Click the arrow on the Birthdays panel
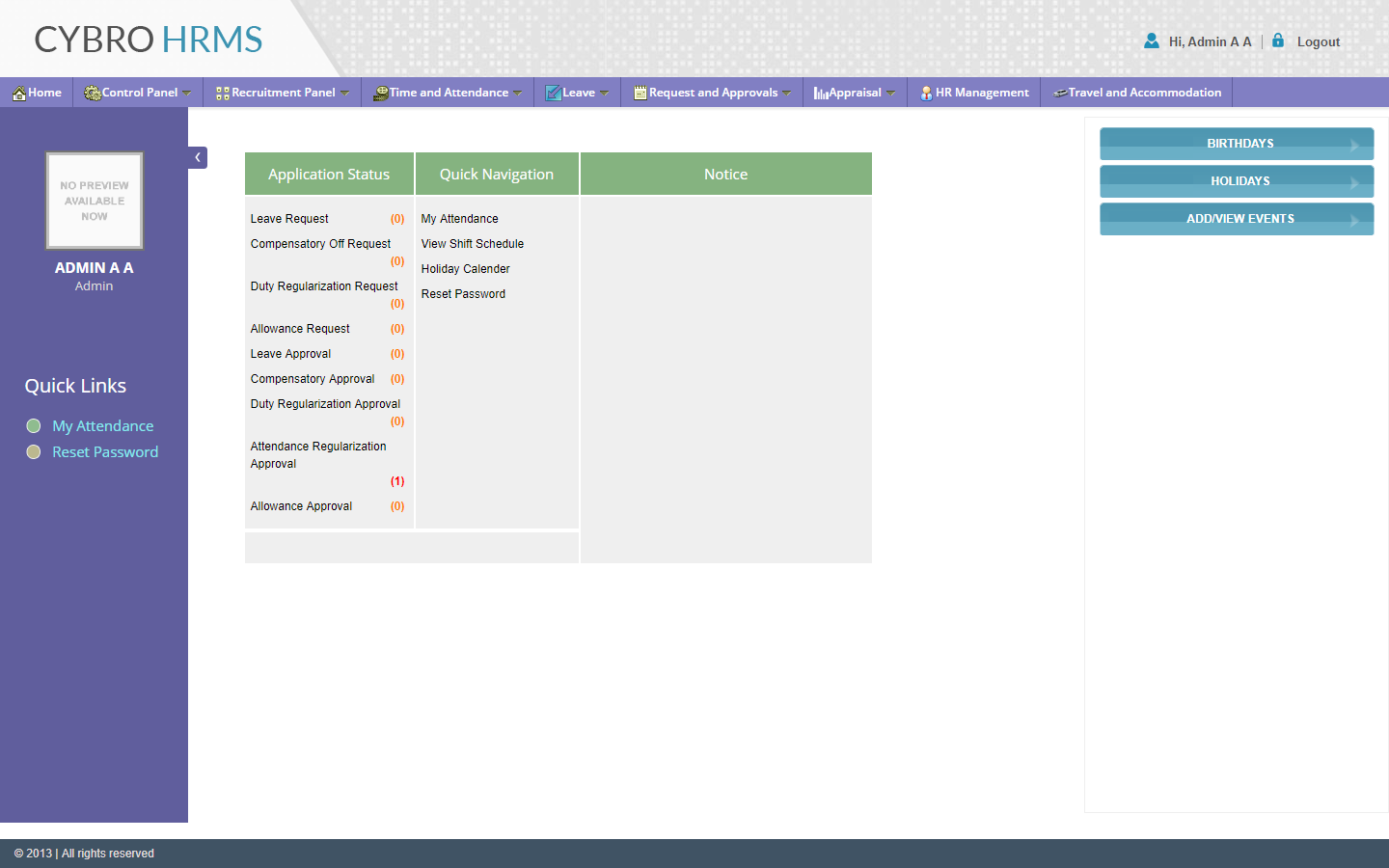This screenshot has height=868, width=1389. [x=1354, y=146]
